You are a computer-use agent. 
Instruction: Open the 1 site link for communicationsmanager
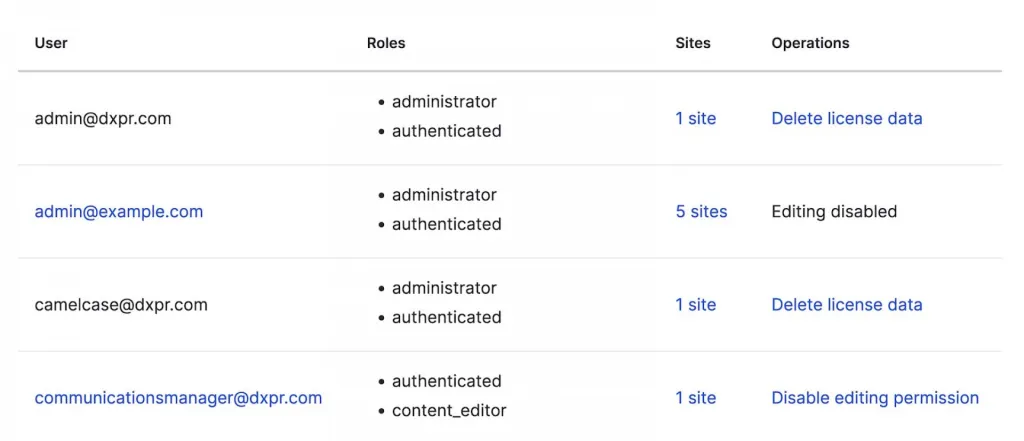[695, 398]
